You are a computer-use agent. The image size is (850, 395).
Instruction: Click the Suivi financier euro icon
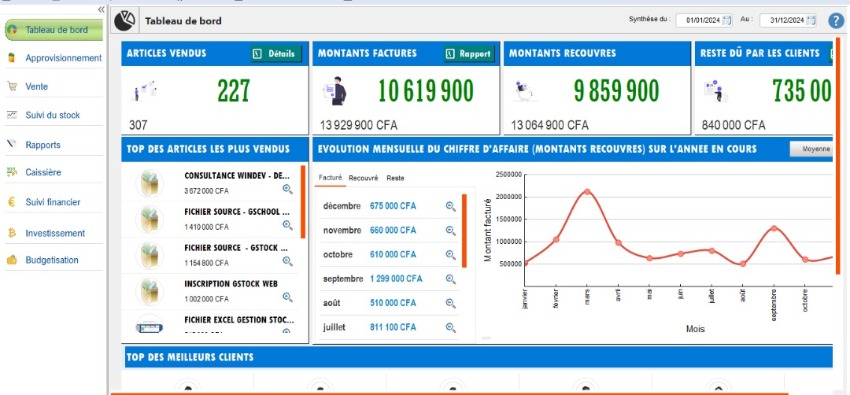point(12,202)
